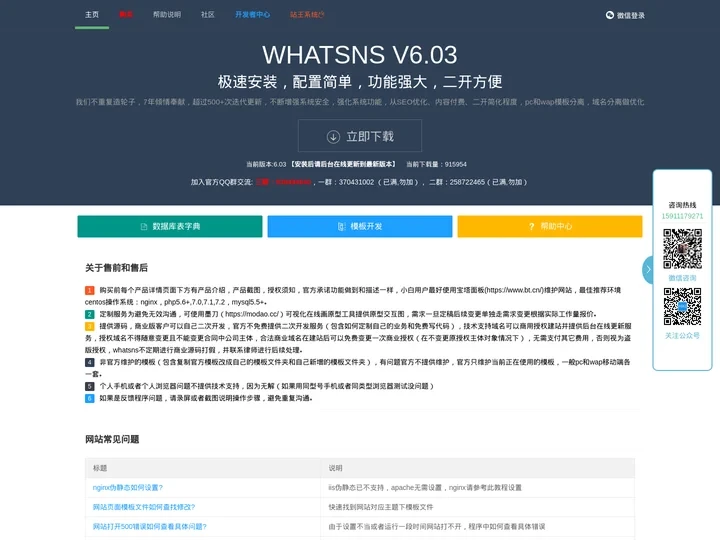
Task: Click the hotline number 15911179271
Action: pos(682,216)
